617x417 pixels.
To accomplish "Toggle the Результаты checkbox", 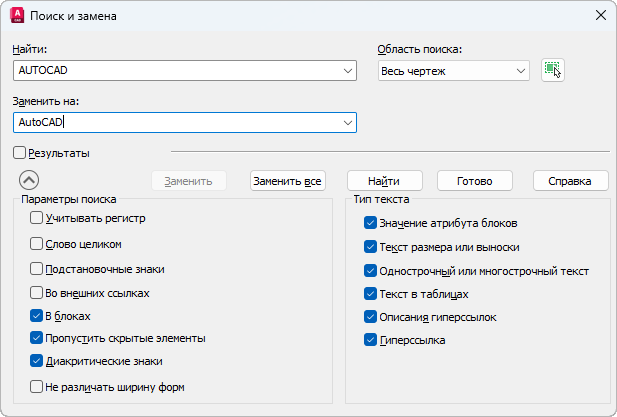I will click(x=20, y=153).
